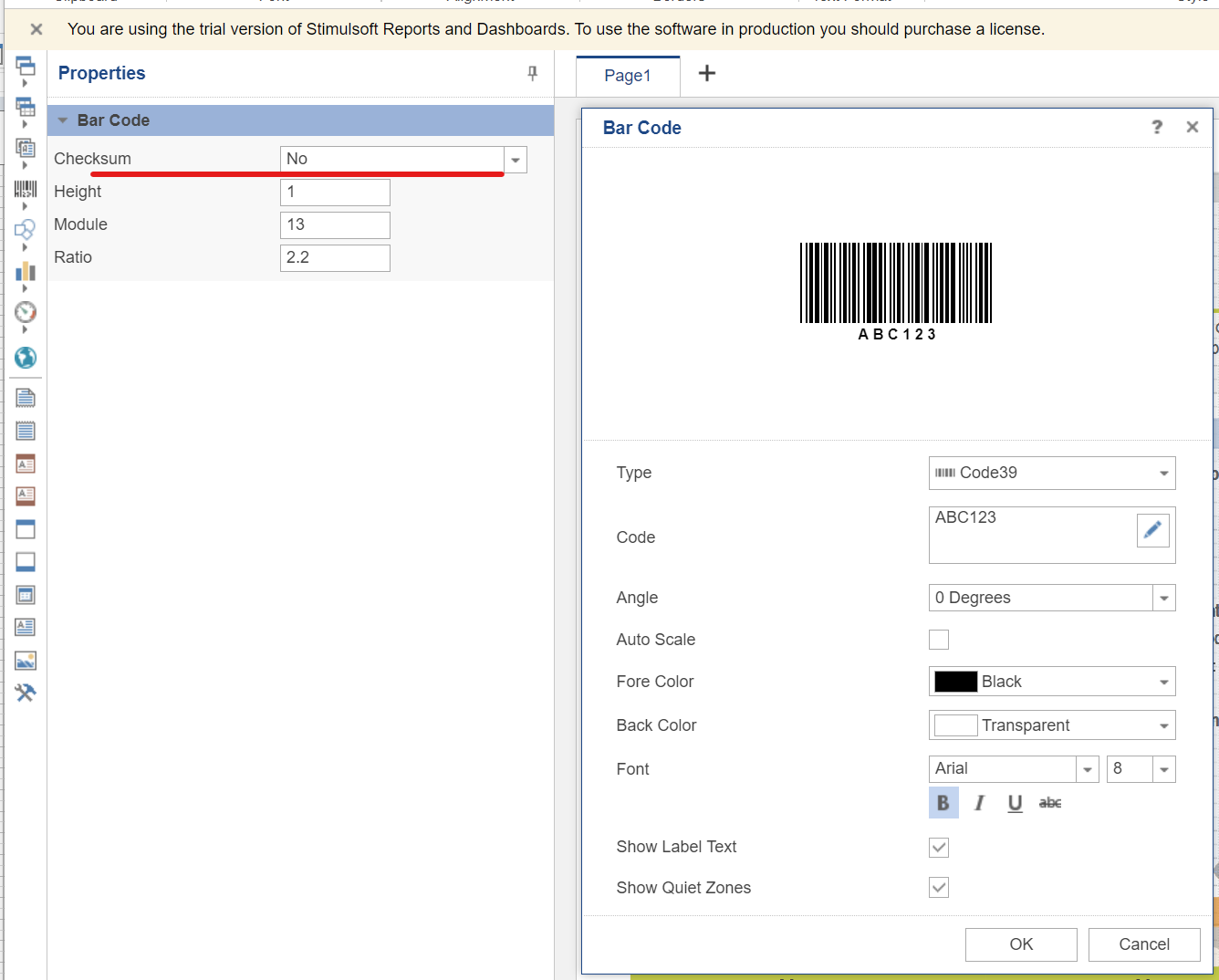
Task: Open the Components toolbox category
Action: pos(26,148)
